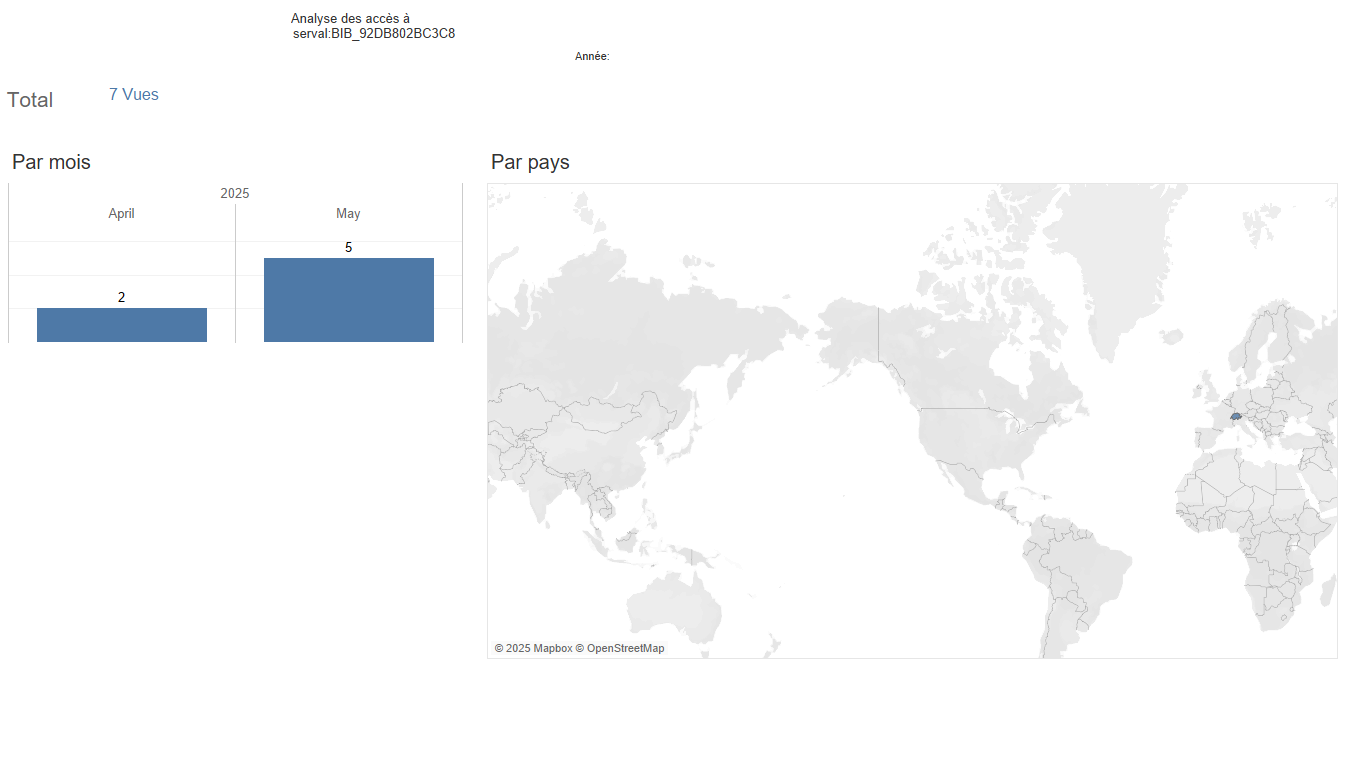Click the '2' label above April bar

click(x=122, y=297)
